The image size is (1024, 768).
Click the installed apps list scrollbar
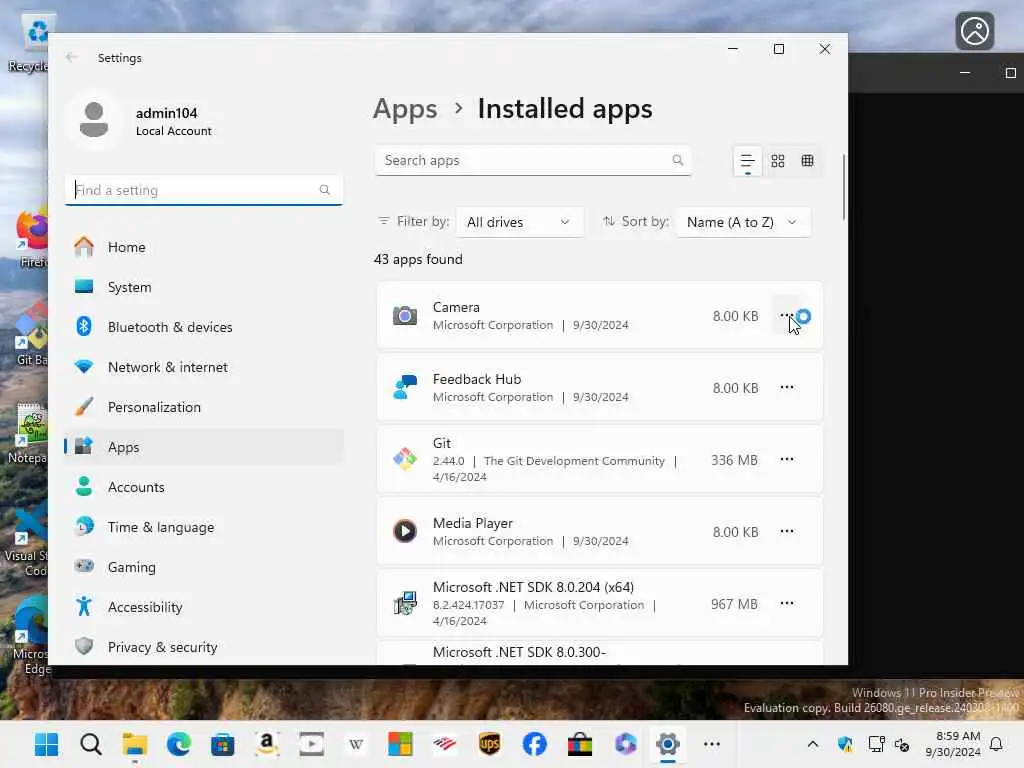click(x=843, y=187)
